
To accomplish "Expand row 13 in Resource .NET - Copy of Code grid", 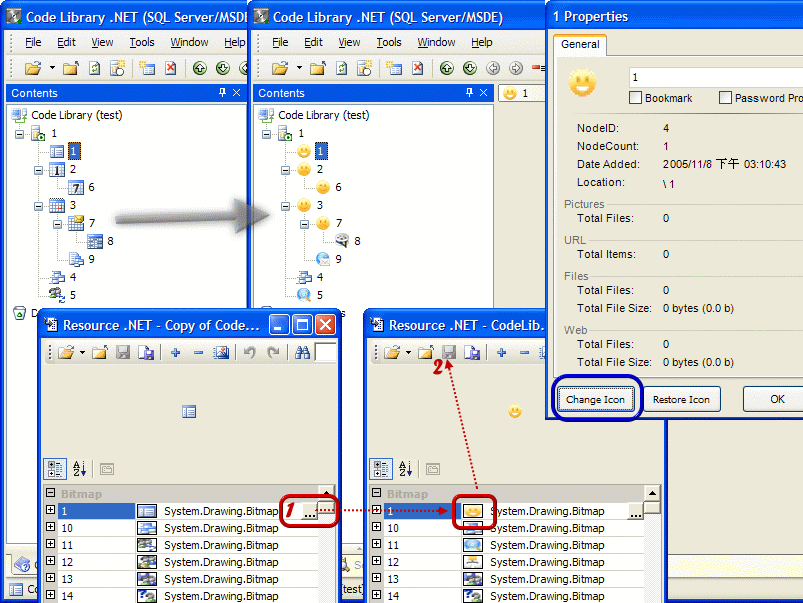I will coord(50,577).
